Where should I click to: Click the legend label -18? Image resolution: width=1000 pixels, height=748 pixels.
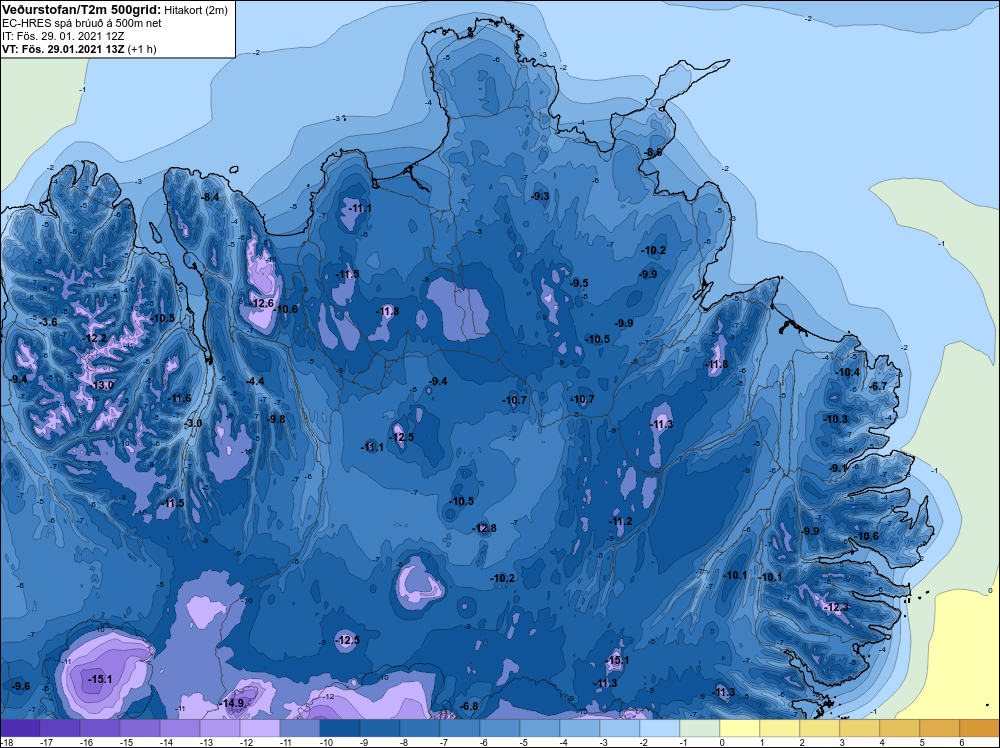coord(6,742)
